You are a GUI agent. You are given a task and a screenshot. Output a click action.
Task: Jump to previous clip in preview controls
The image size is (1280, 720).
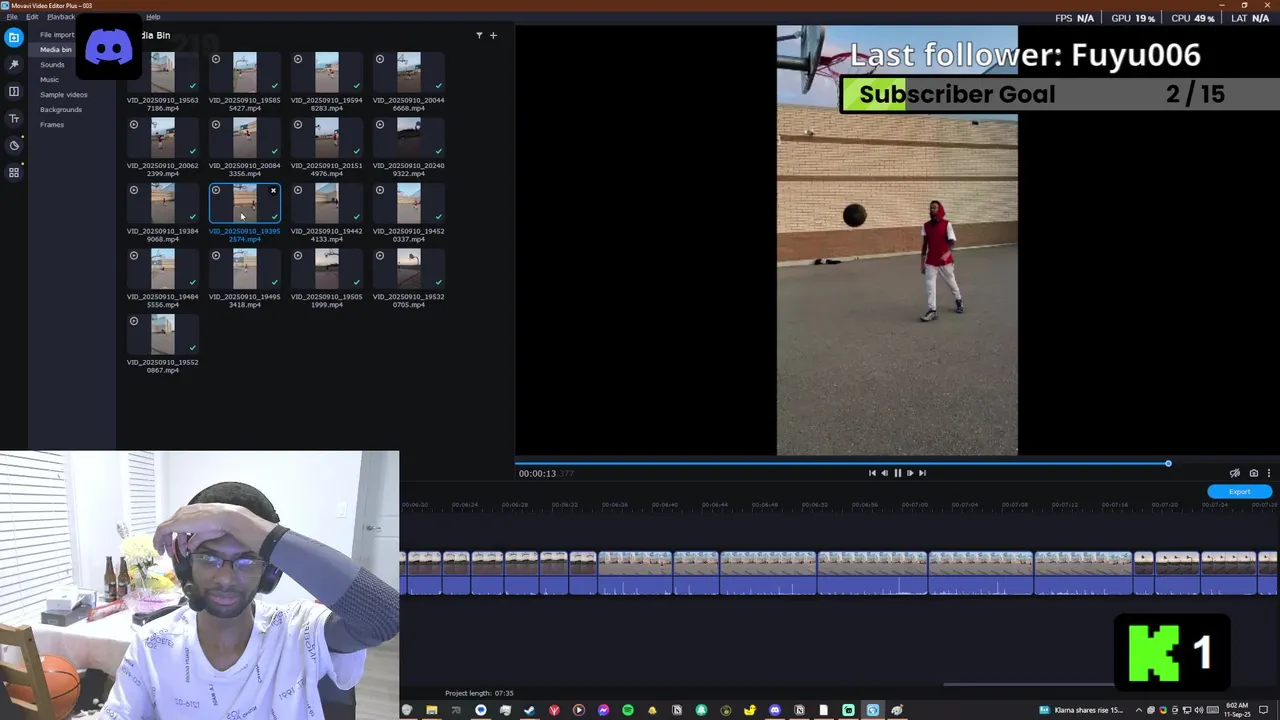[x=872, y=473]
